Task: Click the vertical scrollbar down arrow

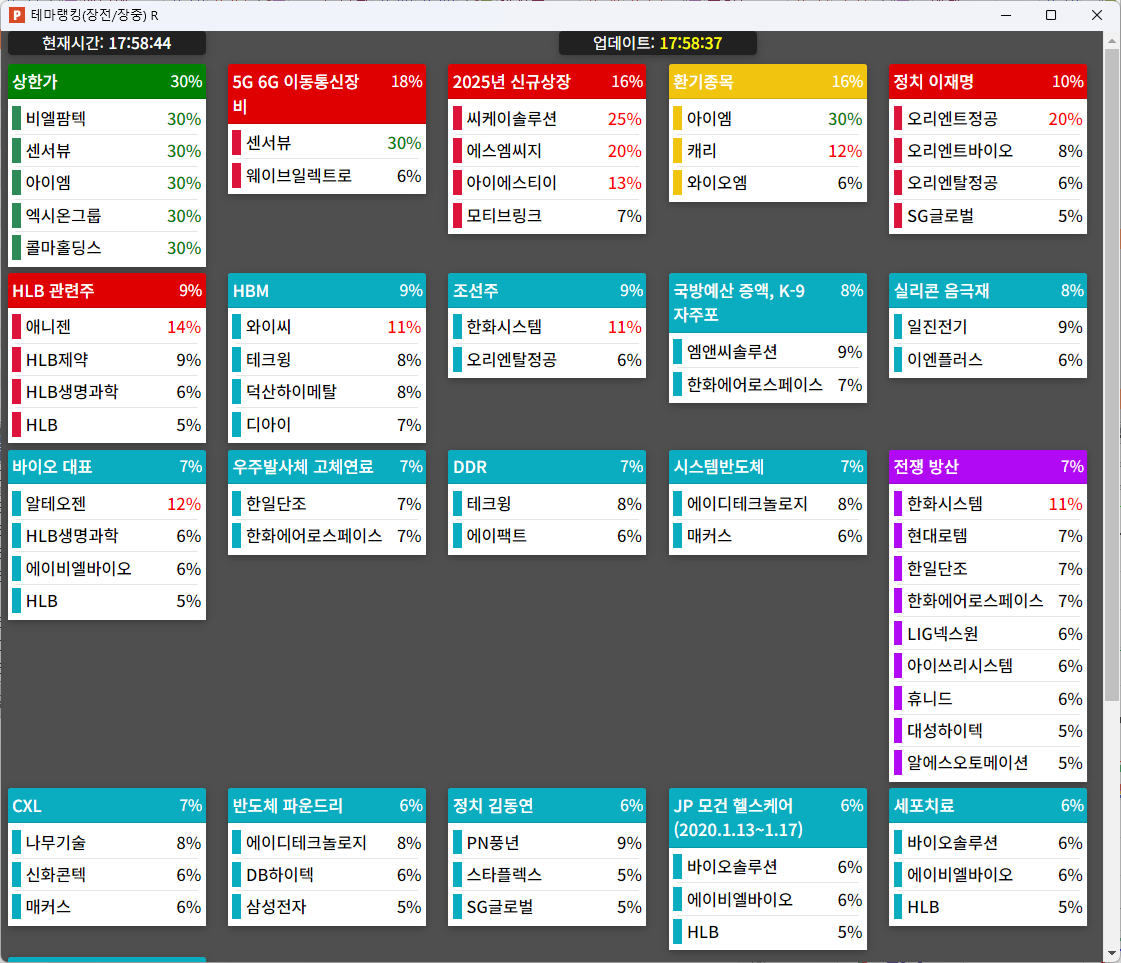Action: tap(1112, 953)
